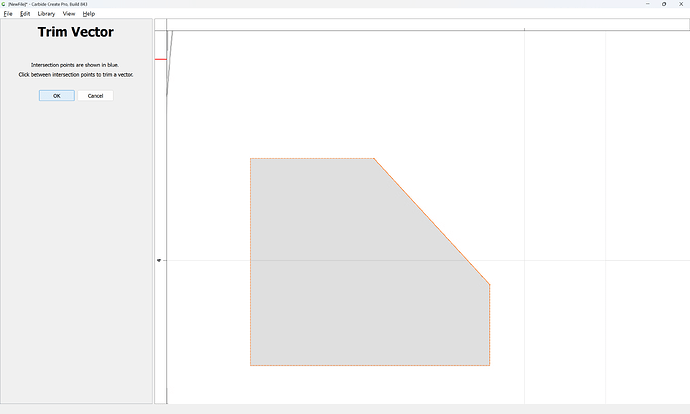Minimize the Carbide Create window
690x414 pixels.
(648, 4)
